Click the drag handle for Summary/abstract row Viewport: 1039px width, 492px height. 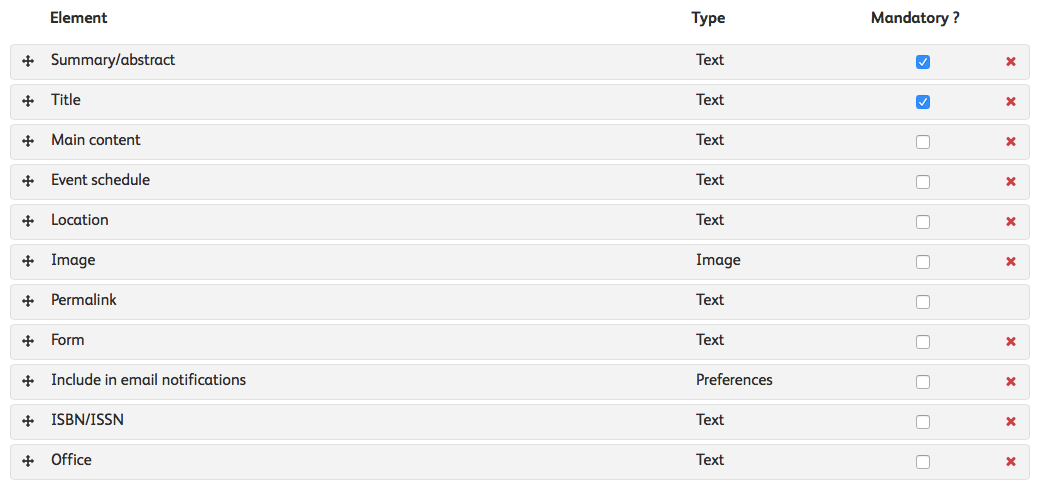click(28, 62)
